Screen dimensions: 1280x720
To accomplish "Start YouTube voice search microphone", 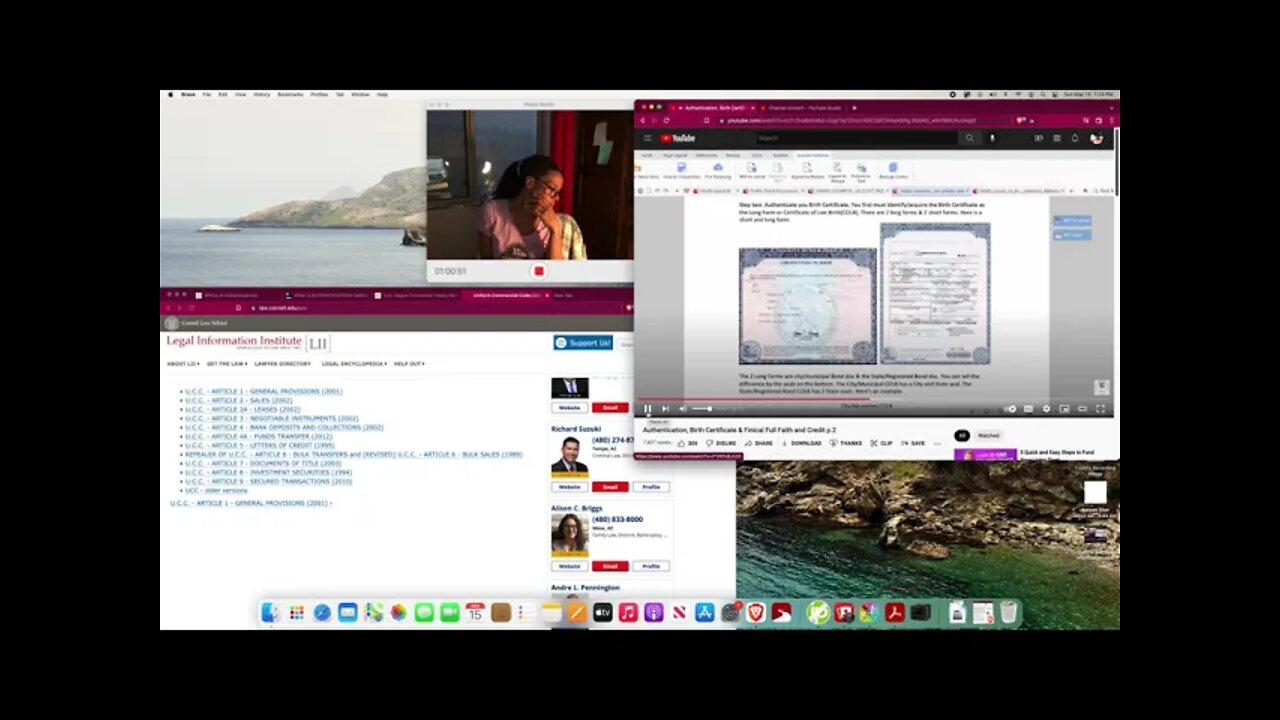I will pyautogui.click(x=992, y=138).
